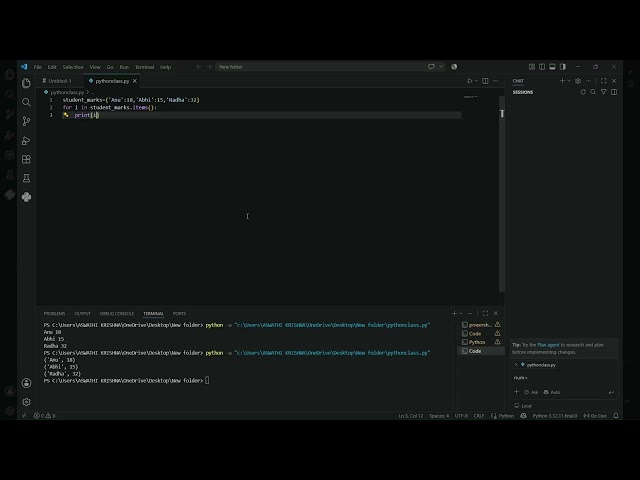Open the Search view in activity bar
This screenshot has height=480, width=640.
click(x=26, y=102)
